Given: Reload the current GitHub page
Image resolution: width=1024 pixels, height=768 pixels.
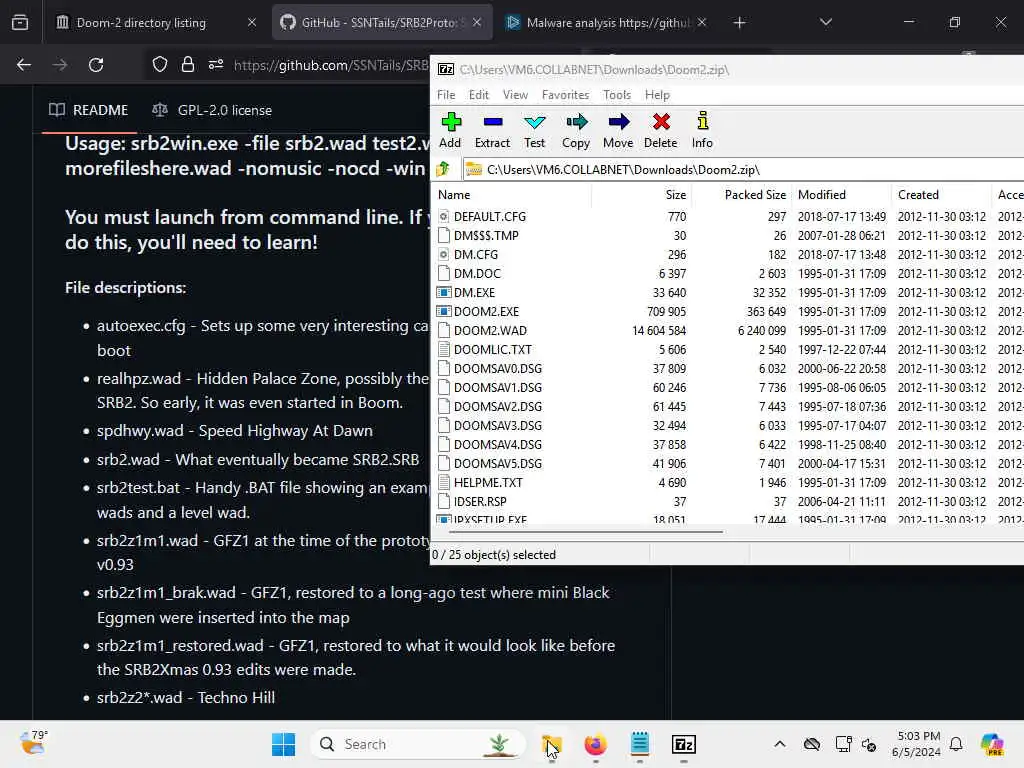Looking at the screenshot, I should (x=96, y=65).
